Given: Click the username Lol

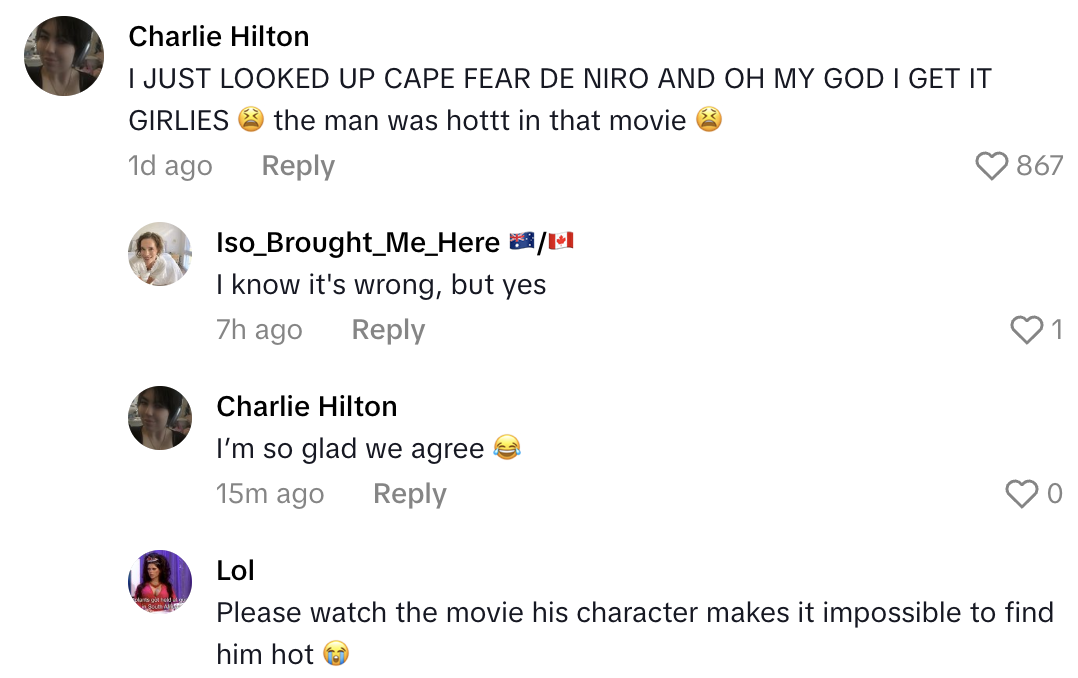Looking at the screenshot, I should 235,570.
